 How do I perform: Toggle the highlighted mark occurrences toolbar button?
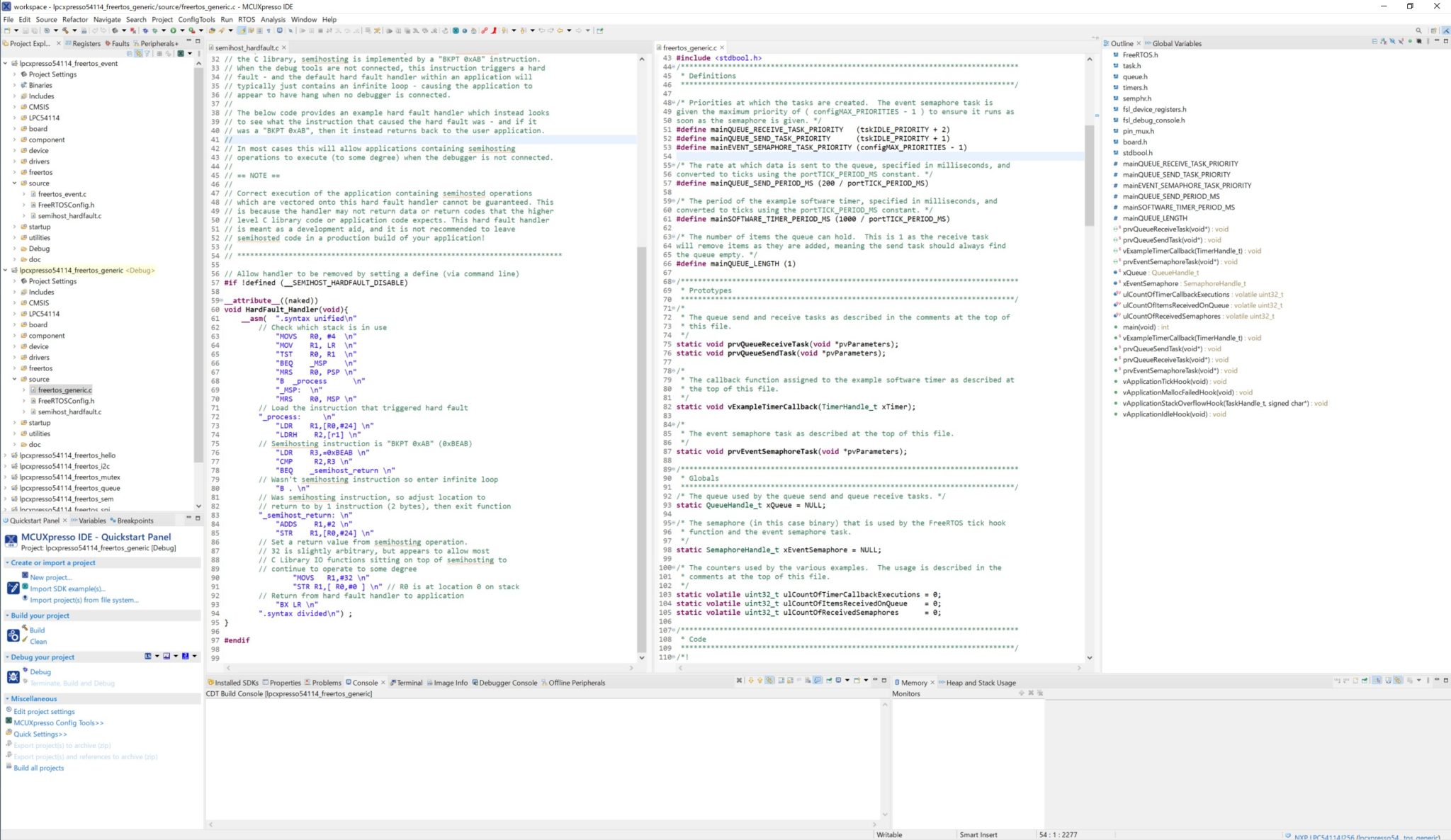coord(242,30)
